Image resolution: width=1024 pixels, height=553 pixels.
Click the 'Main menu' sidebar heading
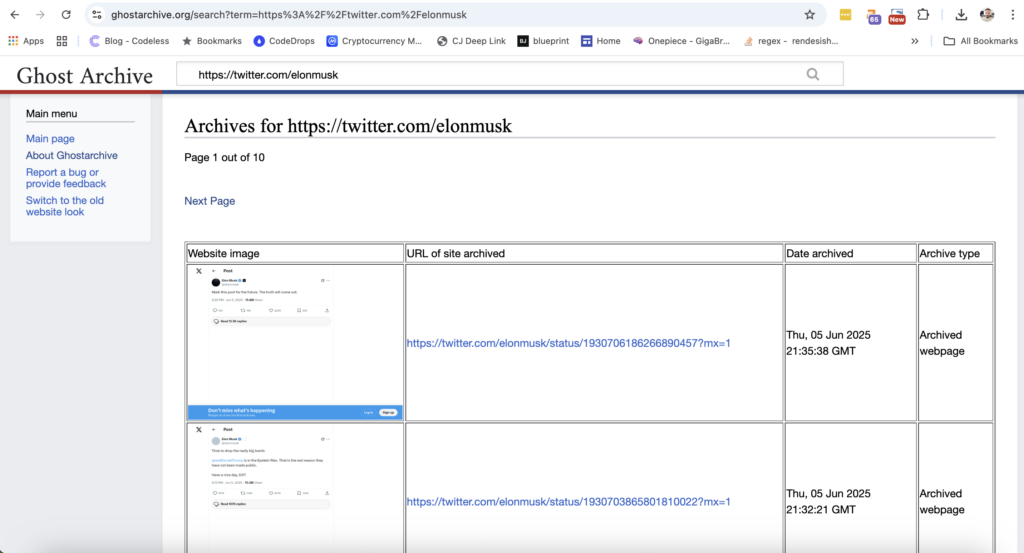pos(52,114)
